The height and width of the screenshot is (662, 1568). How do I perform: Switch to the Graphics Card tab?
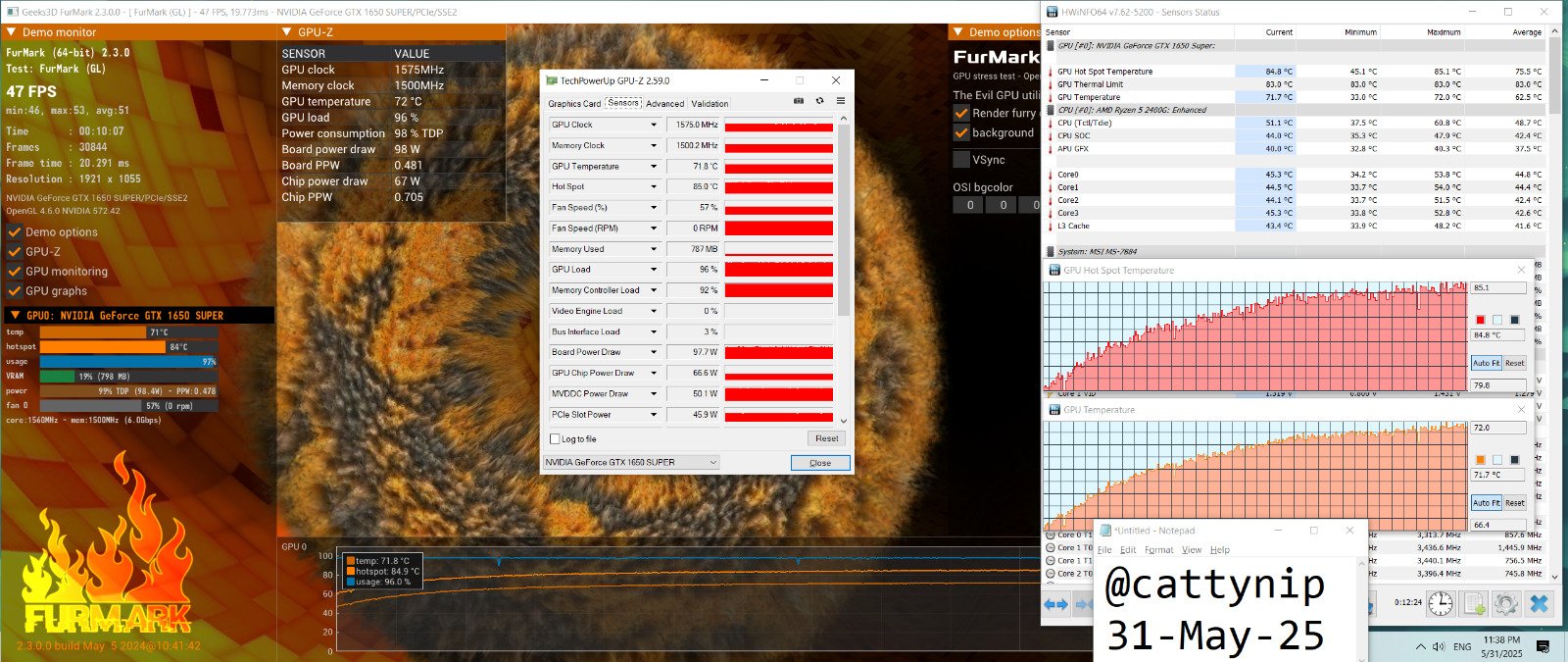pos(574,104)
